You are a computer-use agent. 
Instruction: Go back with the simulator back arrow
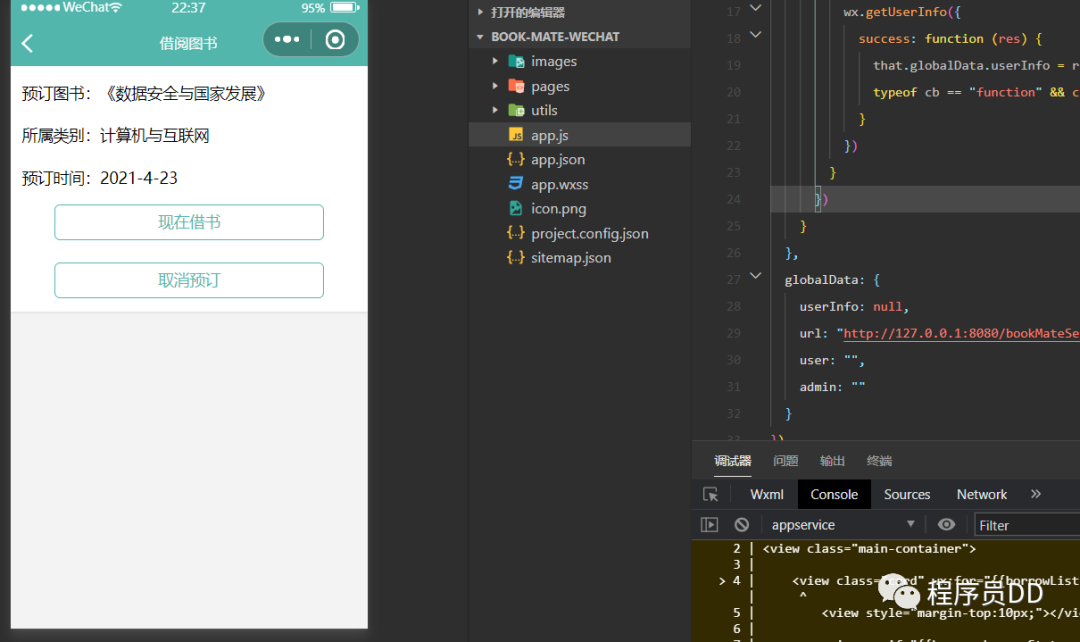(x=28, y=43)
